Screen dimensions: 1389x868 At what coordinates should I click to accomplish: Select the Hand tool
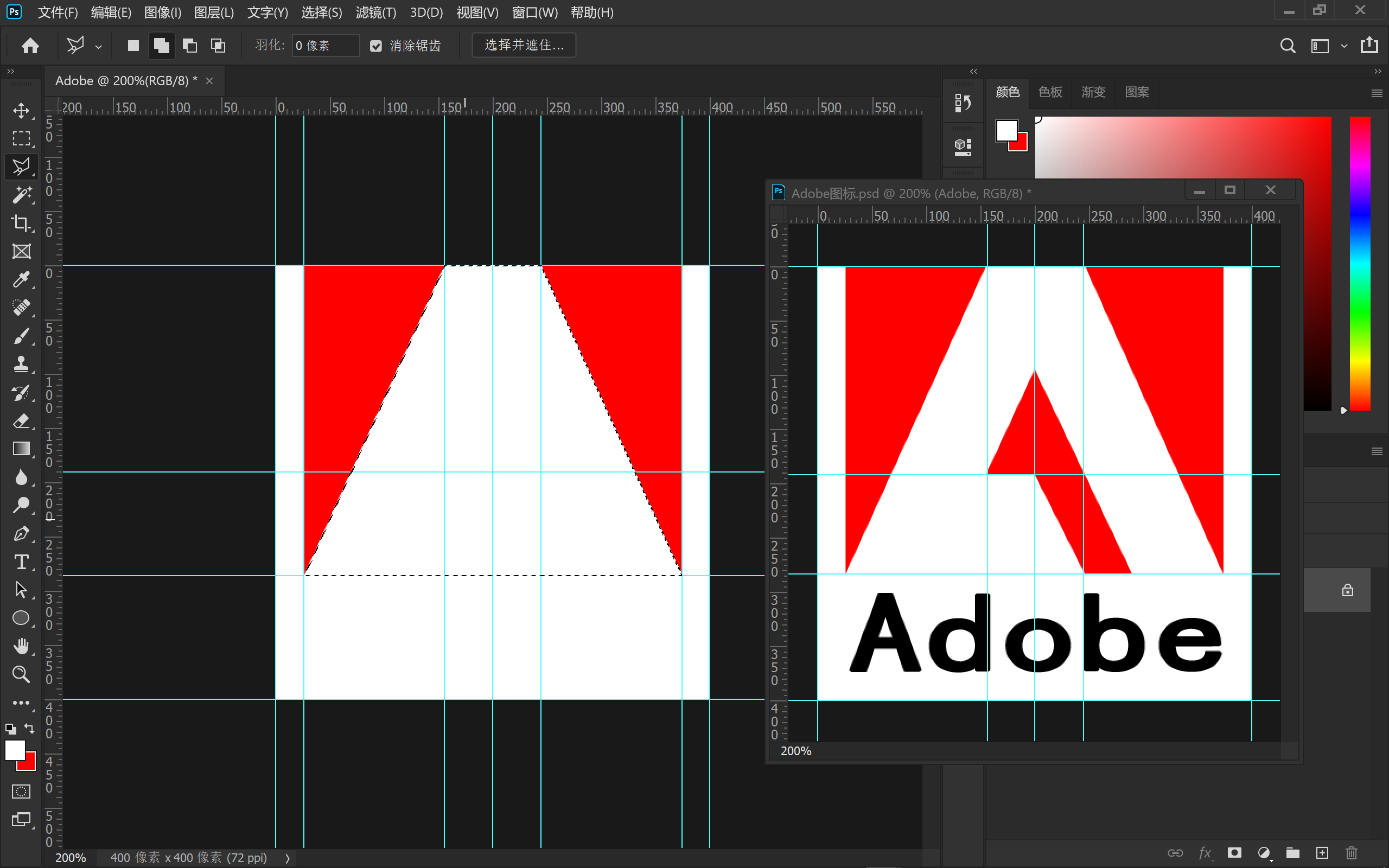[x=21, y=646]
